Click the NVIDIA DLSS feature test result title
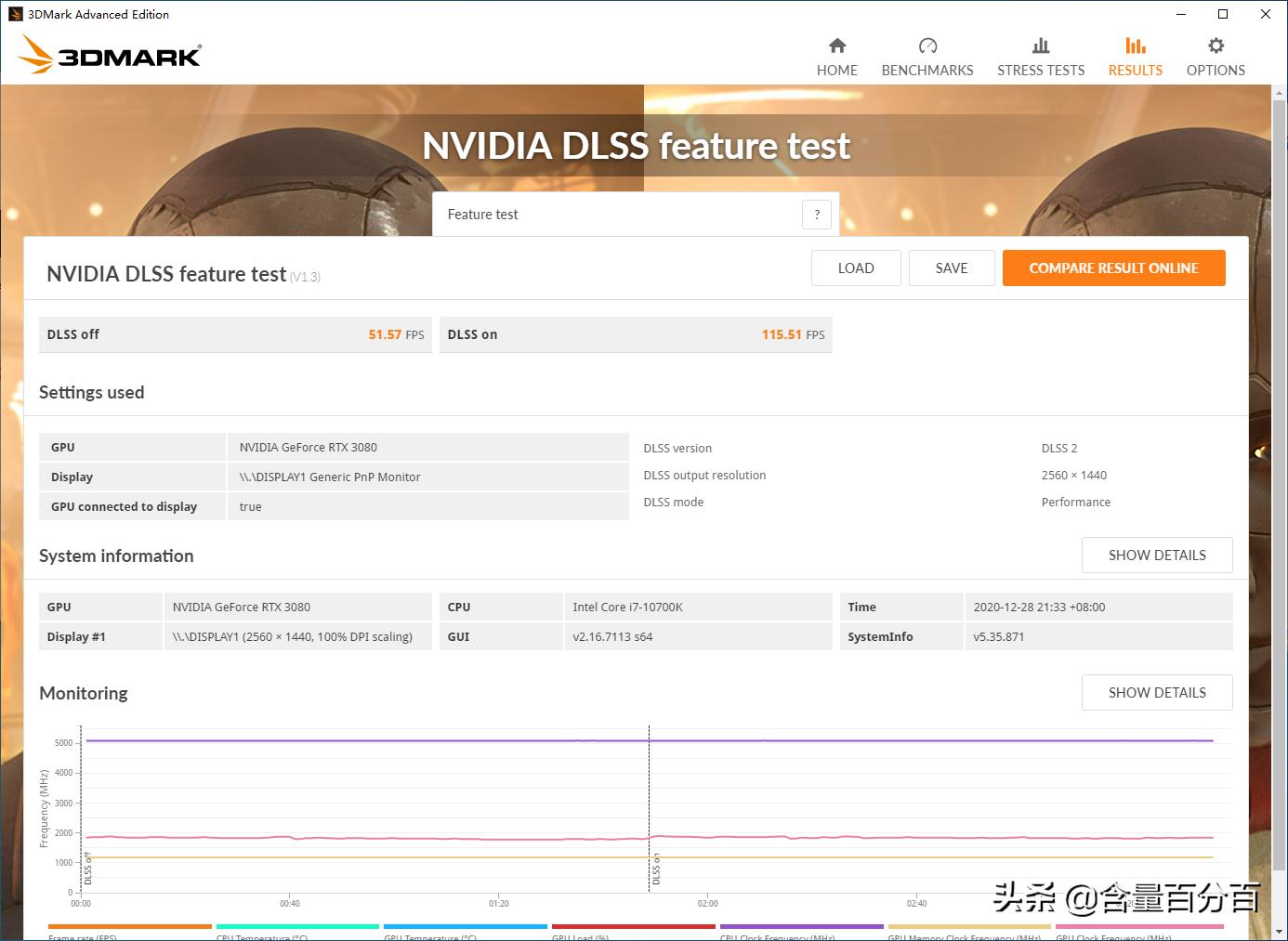 tap(166, 274)
